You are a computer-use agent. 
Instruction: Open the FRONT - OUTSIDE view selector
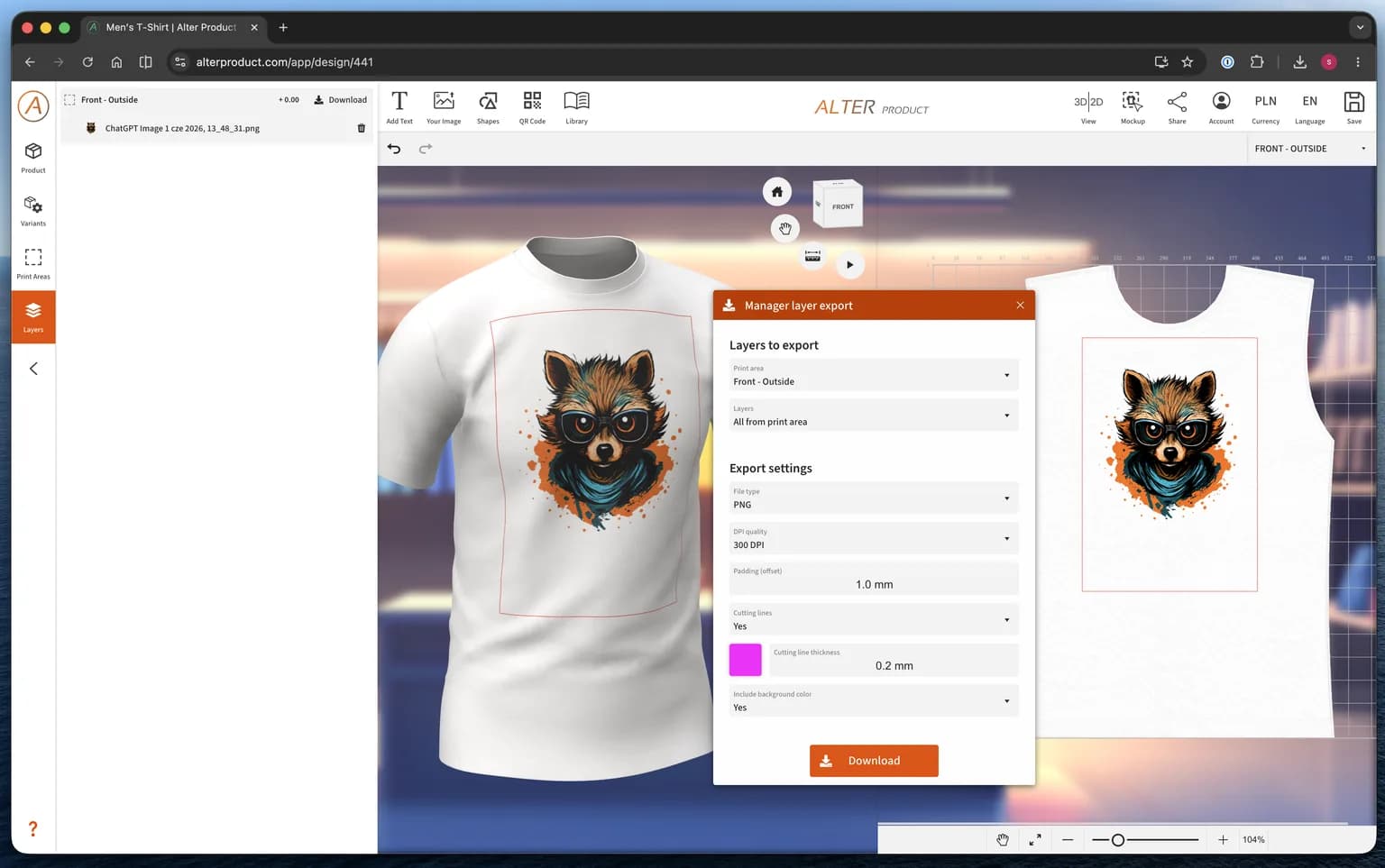(x=1310, y=149)
